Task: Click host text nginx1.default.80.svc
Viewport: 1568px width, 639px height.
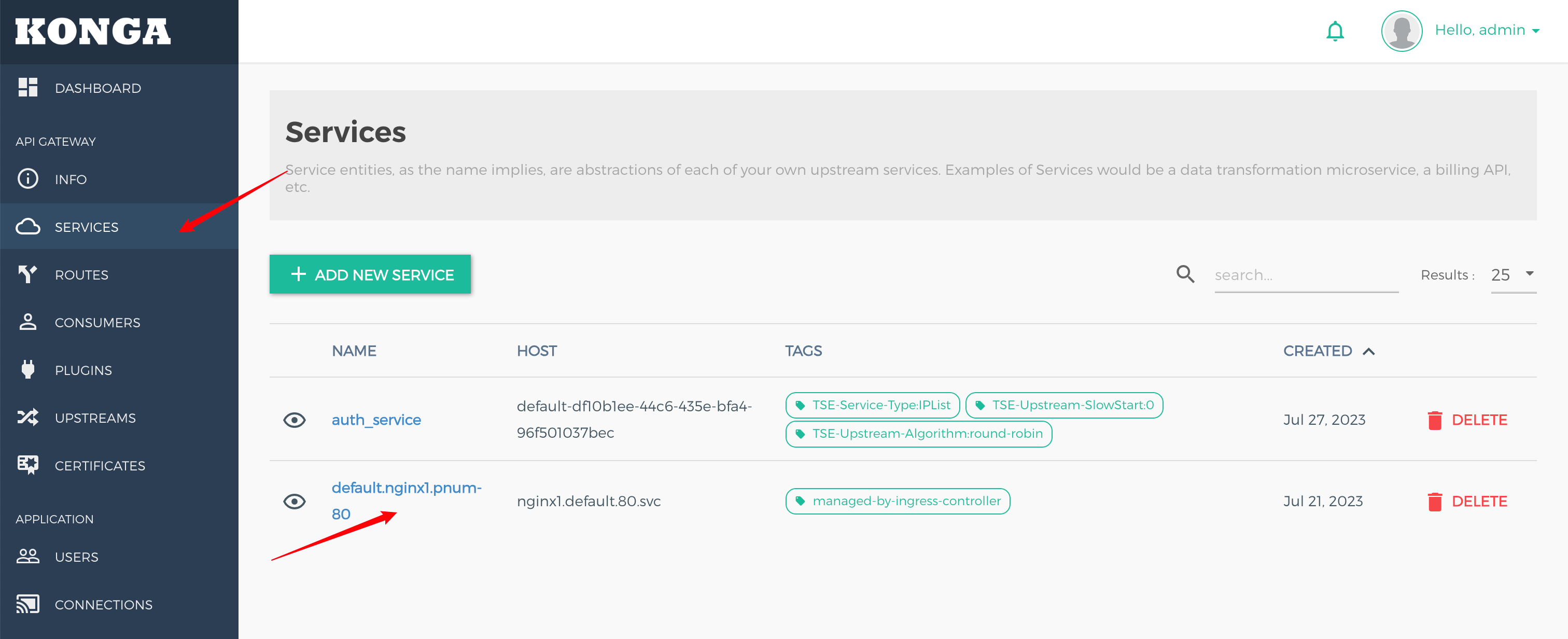Action: pos(589,502)
